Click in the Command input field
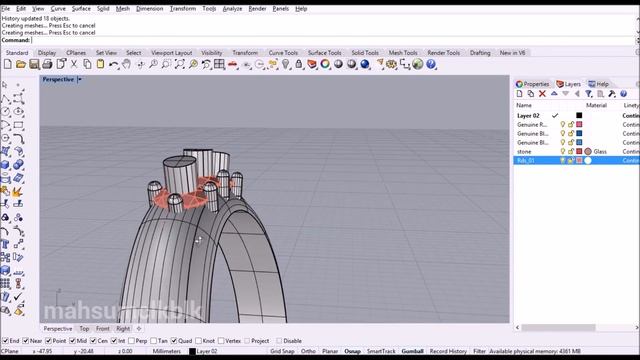The height and width of the screenshot is (360, 640). 333,40
